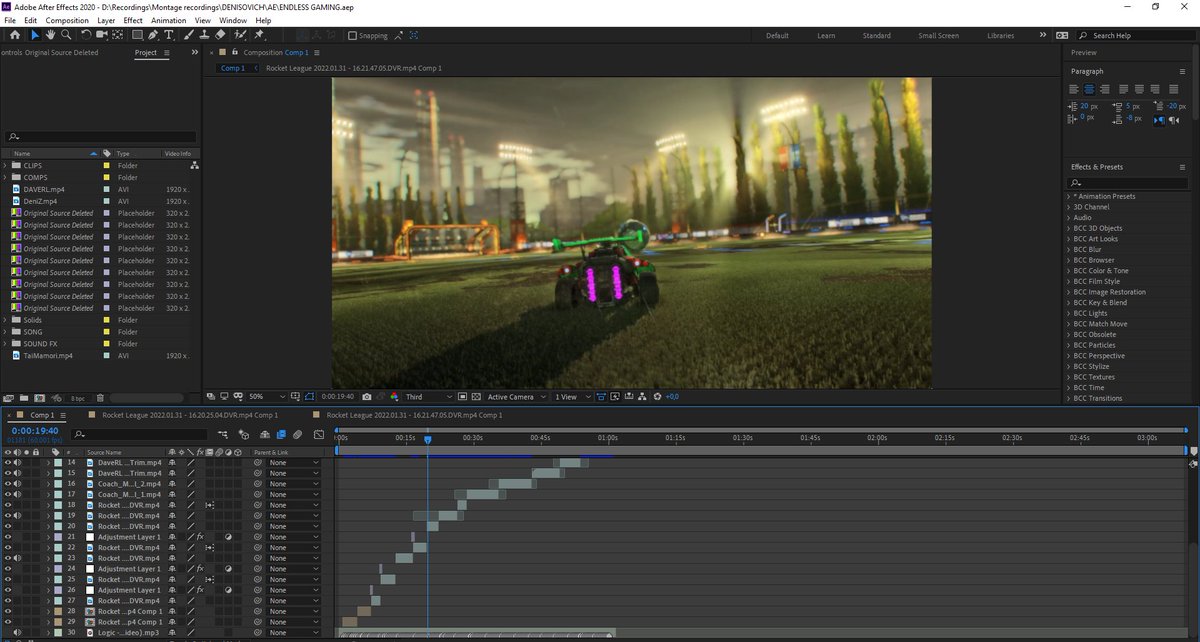The width and height of the screenshot is (1200, 642).
Task: Mute audio of layer 15 DaveRL
Action: 17,473
